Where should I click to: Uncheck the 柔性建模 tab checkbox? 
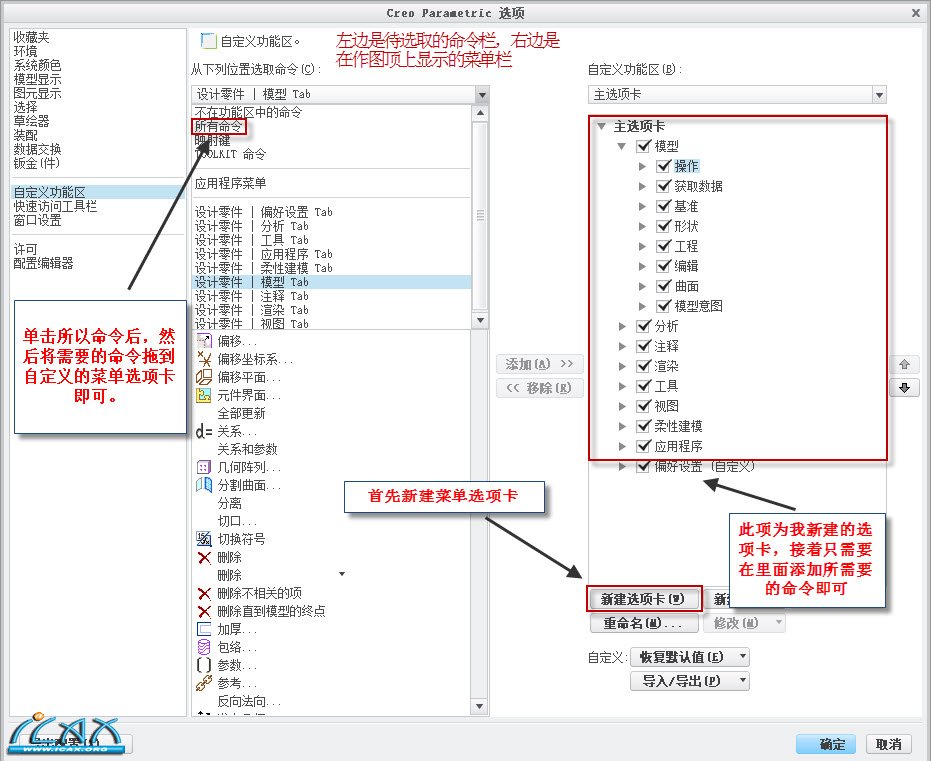[644, 426]
